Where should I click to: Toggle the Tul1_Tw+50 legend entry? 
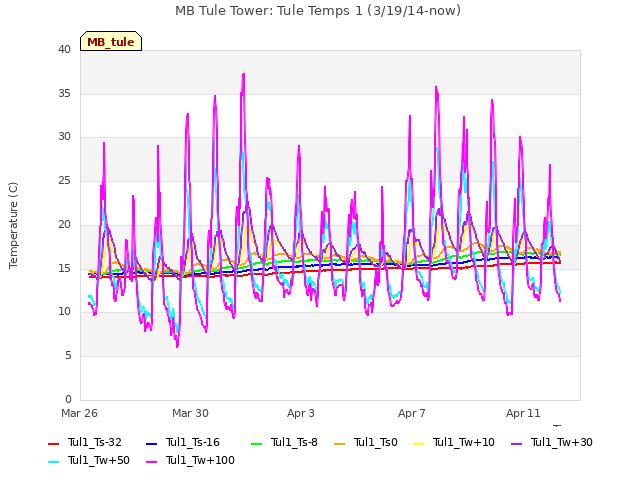(x=89, y=460)
